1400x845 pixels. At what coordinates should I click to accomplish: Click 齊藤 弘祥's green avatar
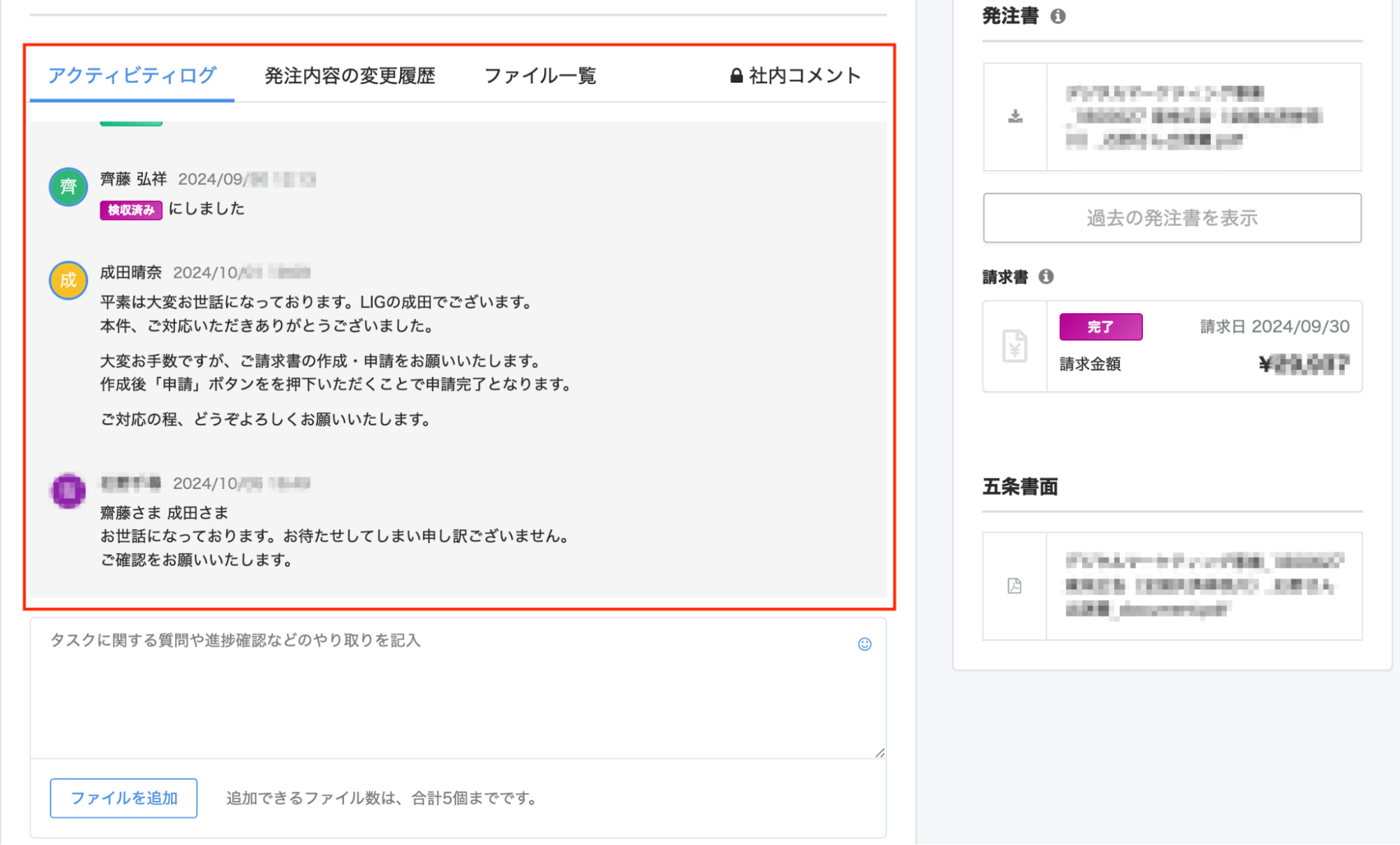pyautogui.click(x=68, y=186)
